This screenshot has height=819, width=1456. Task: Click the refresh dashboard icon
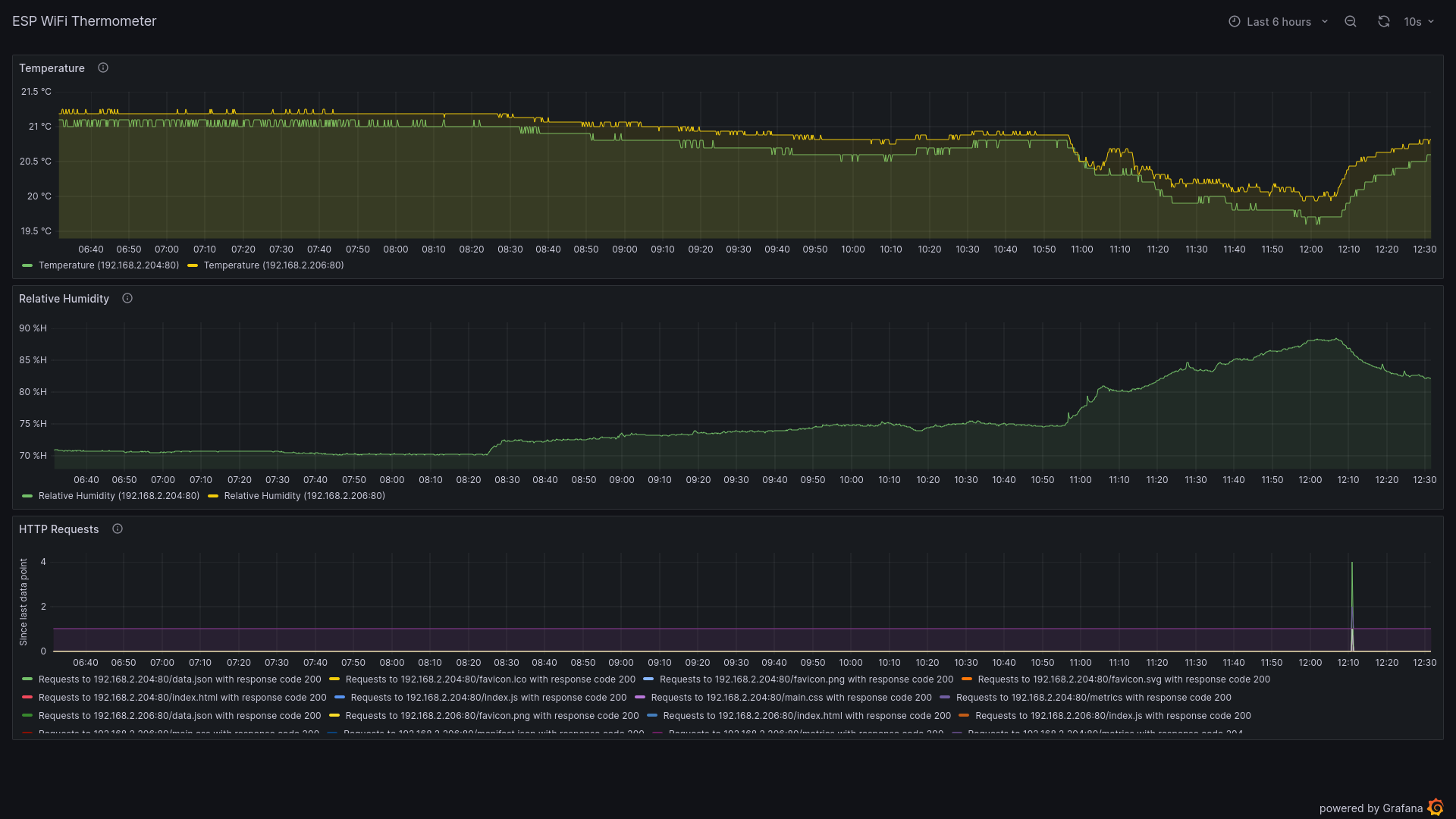point(1384,21)
